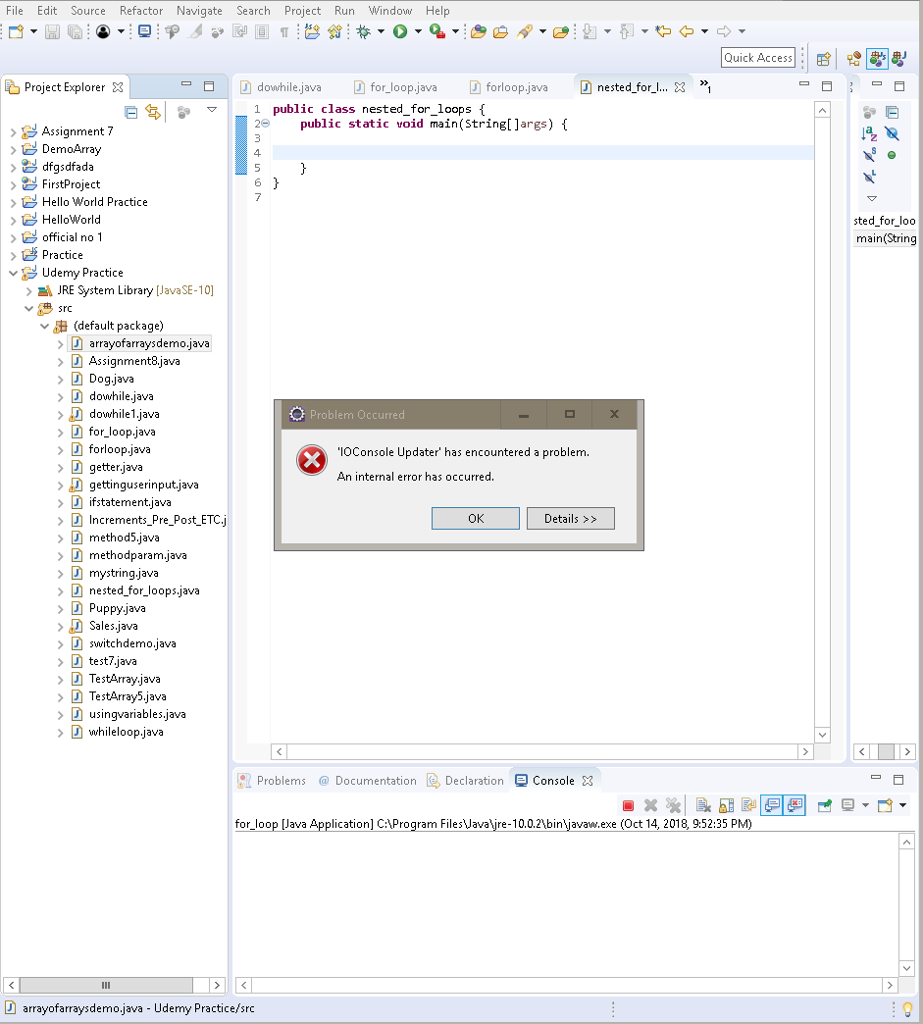The width and height of the screenshot is (923, 1024).
Task: Toggle Hide Fields in Outline view
Action: tap(892, 134)
